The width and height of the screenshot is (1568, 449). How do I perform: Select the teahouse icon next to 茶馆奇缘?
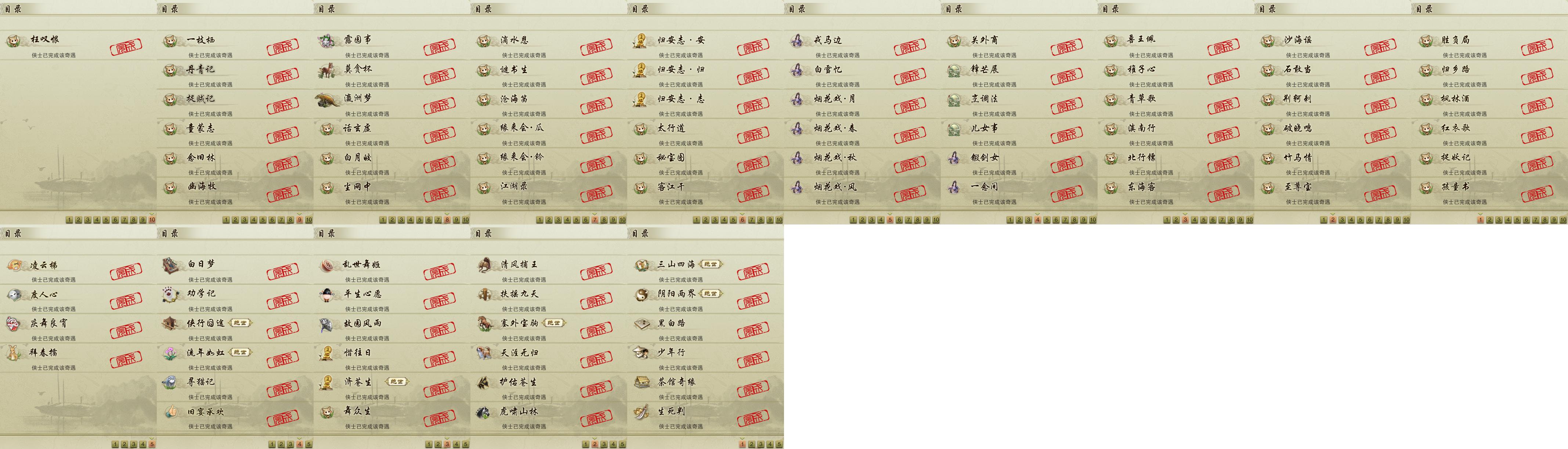(x=642, y=382)
